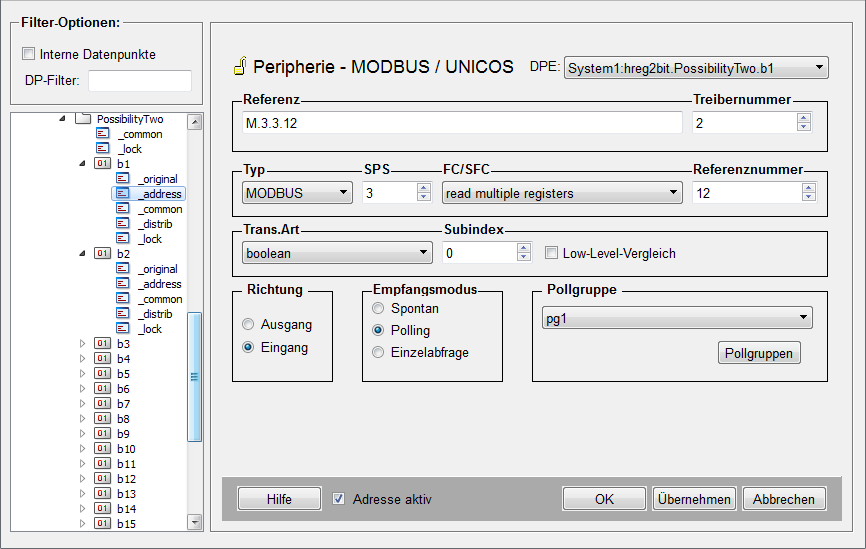The image size is (866, 549).
Task: Open the Pollgruppen button
Action: tap(759, 353)
